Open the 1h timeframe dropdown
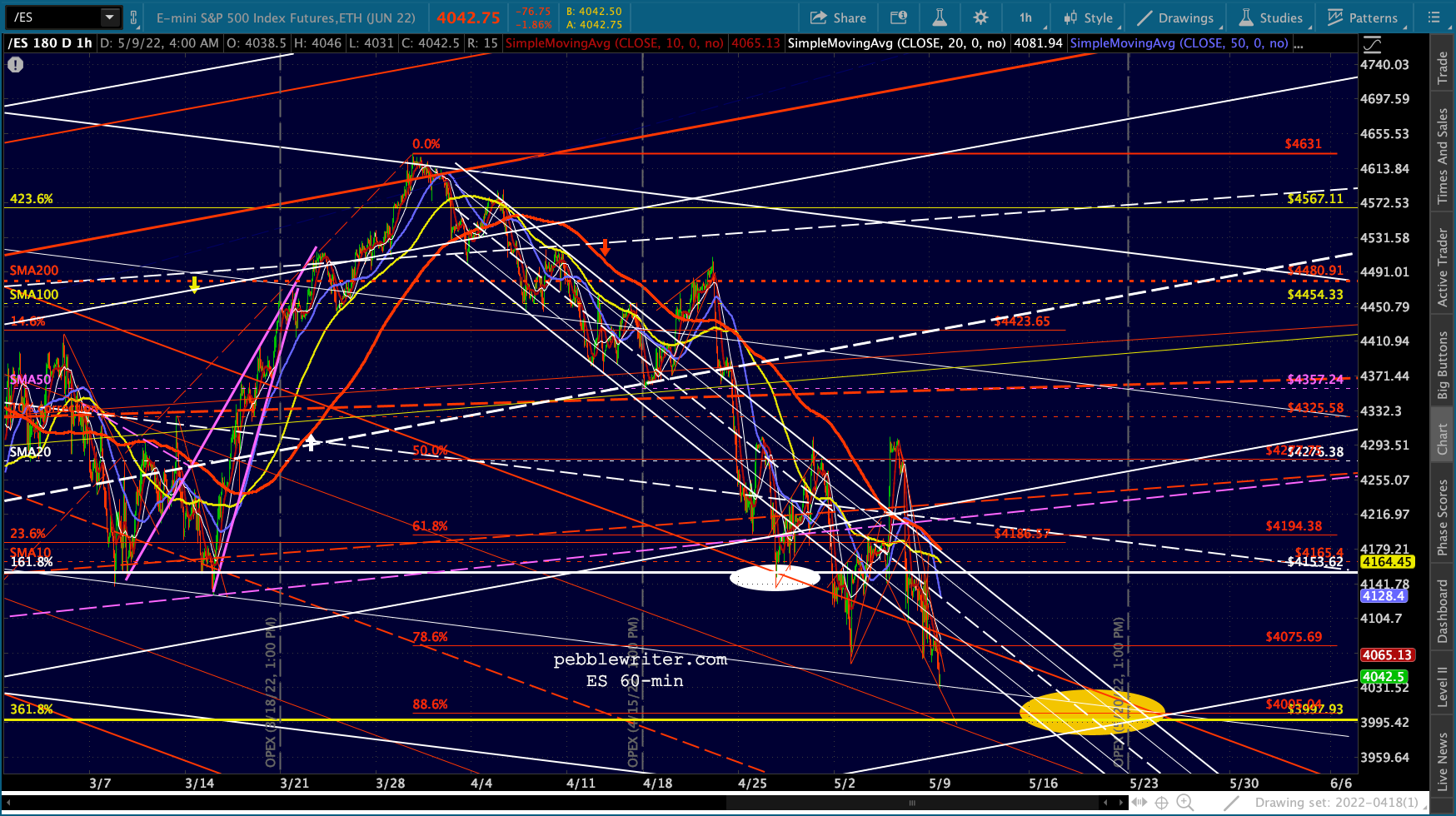1456x816 pixels. click(1025, 17)
